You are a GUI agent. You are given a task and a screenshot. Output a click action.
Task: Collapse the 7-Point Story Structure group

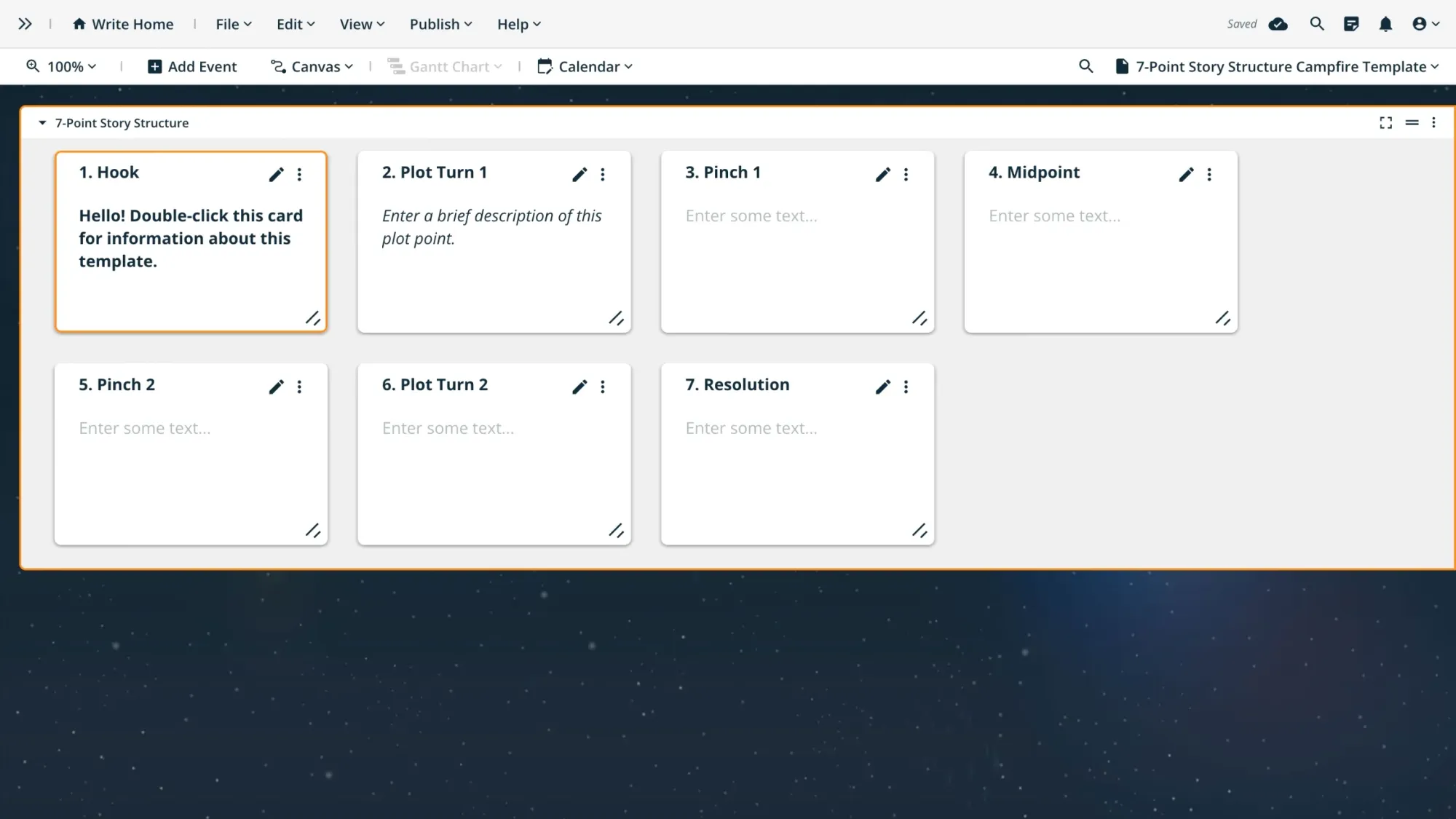(x=42, y=123)
